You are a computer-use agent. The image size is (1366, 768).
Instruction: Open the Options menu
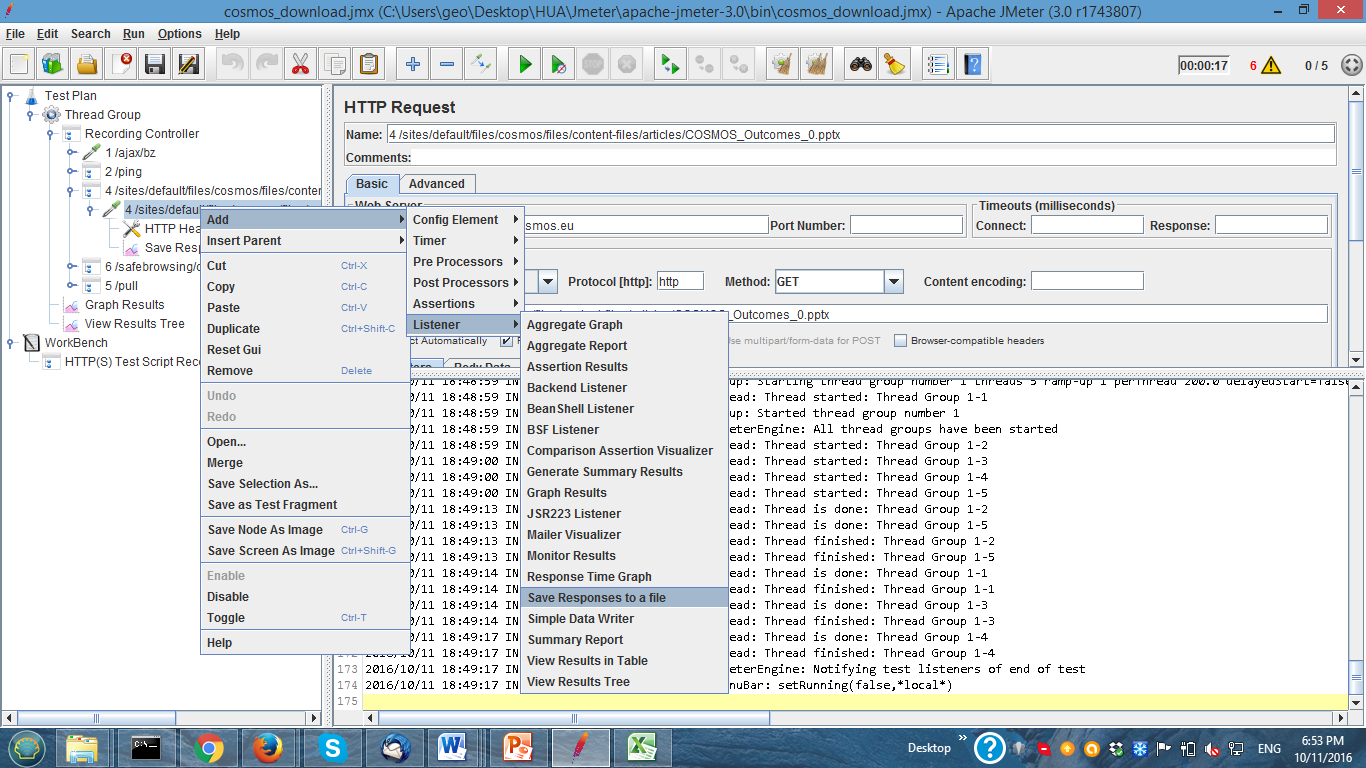point(180,33)
